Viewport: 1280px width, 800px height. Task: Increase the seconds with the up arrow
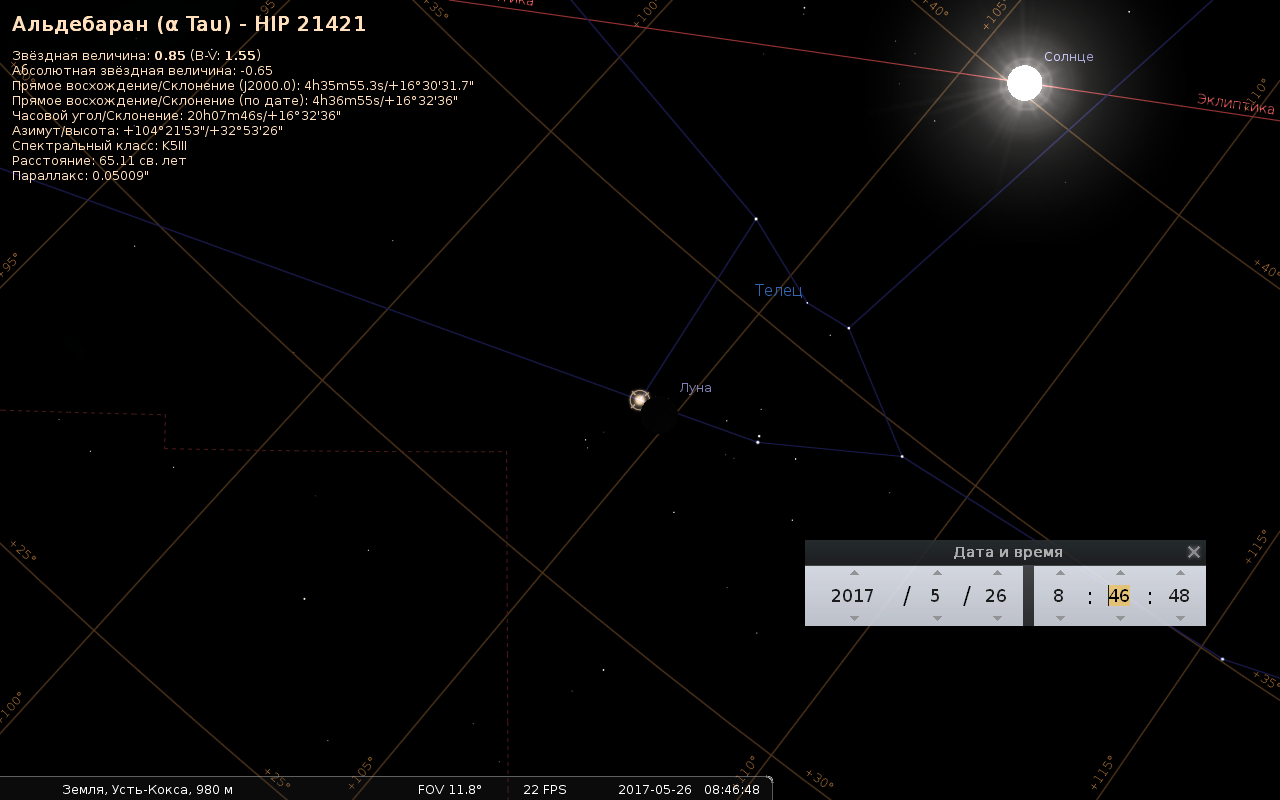(x=1180, y=573)
